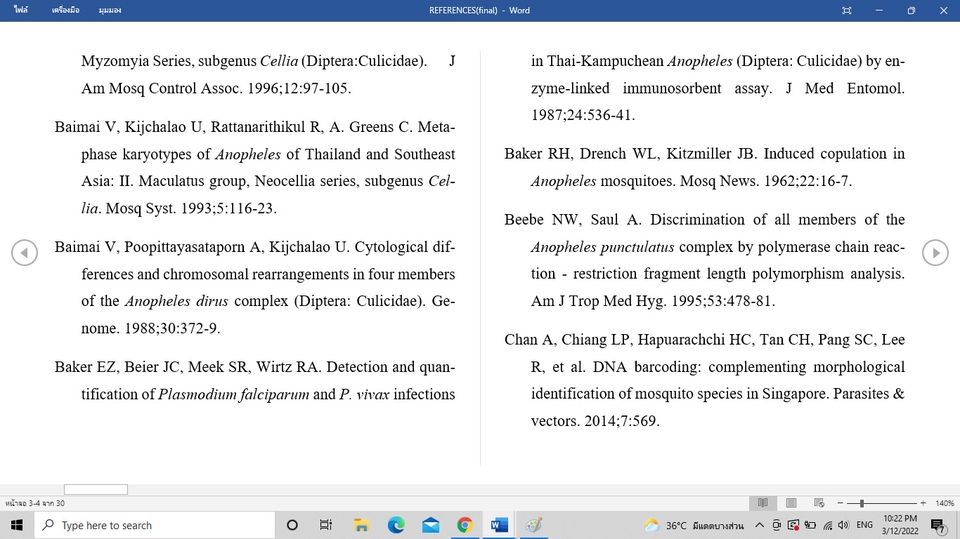
Task: Click the auto-hide reading toolbar icon
Action: coord(847,10)
